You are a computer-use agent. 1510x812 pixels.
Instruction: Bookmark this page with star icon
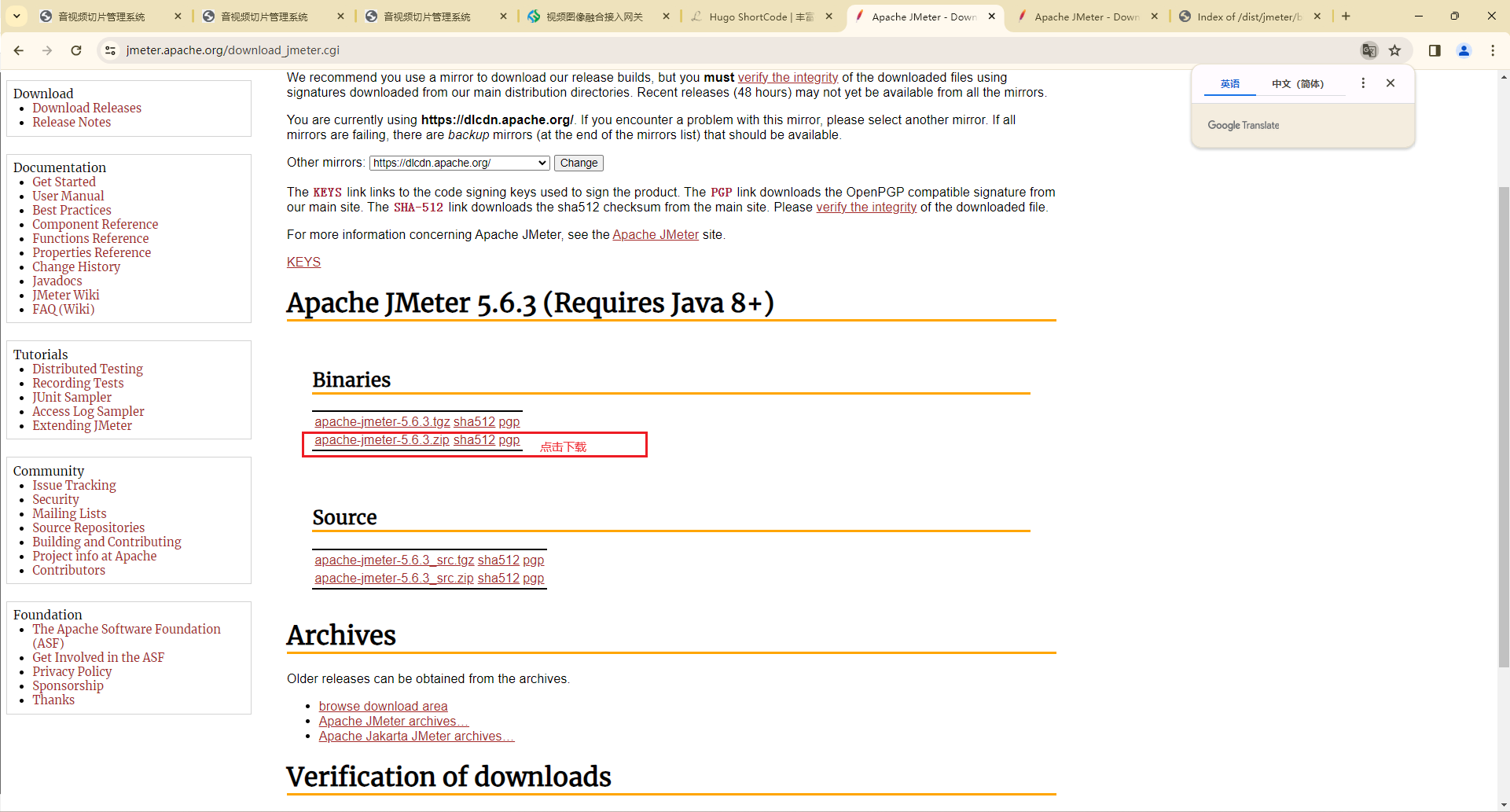click(x=1394, y=50)
